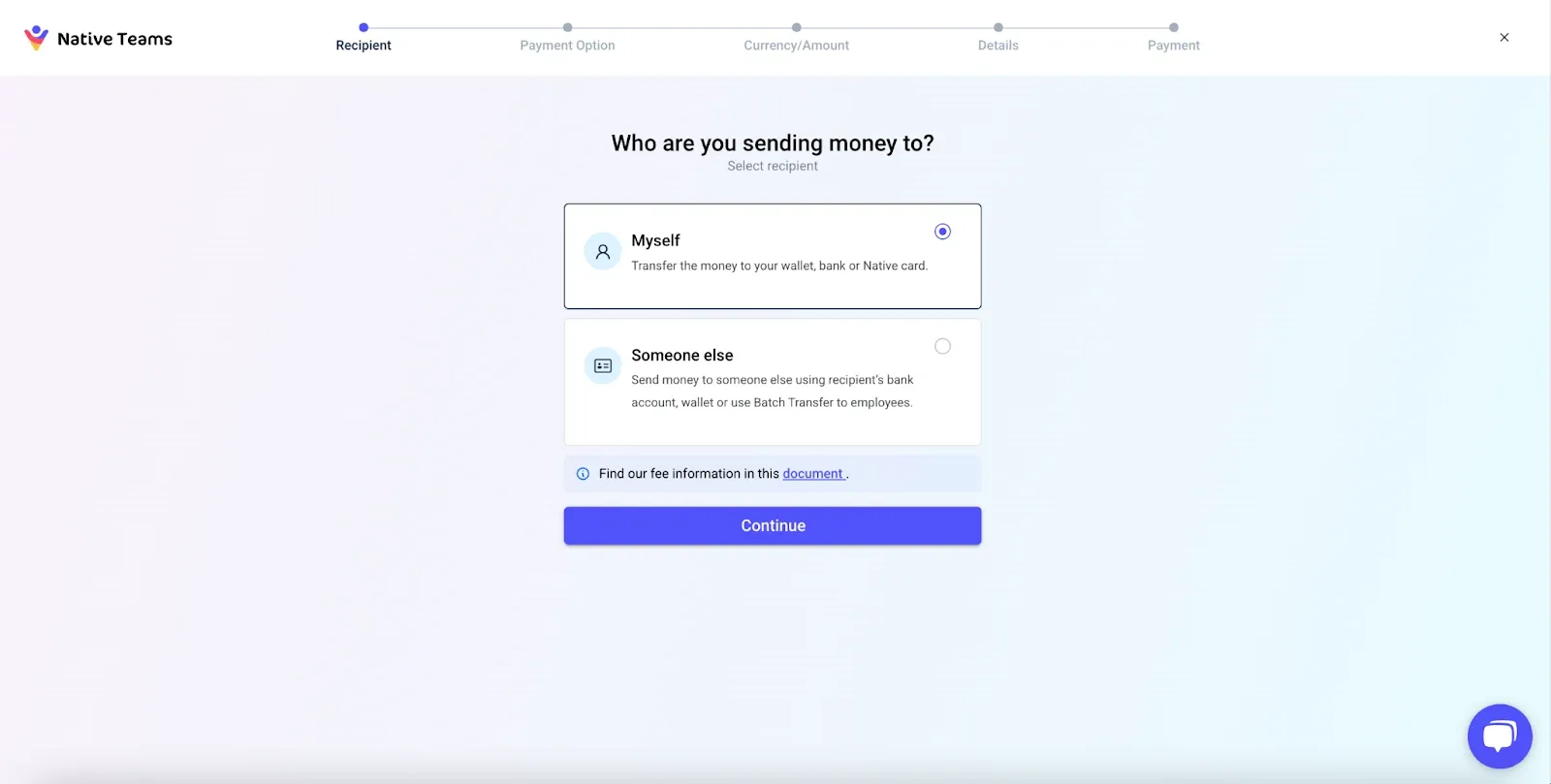Go to the Payment Option step
This screenshot has height=784, width=1551.
(x=567, y=46)
